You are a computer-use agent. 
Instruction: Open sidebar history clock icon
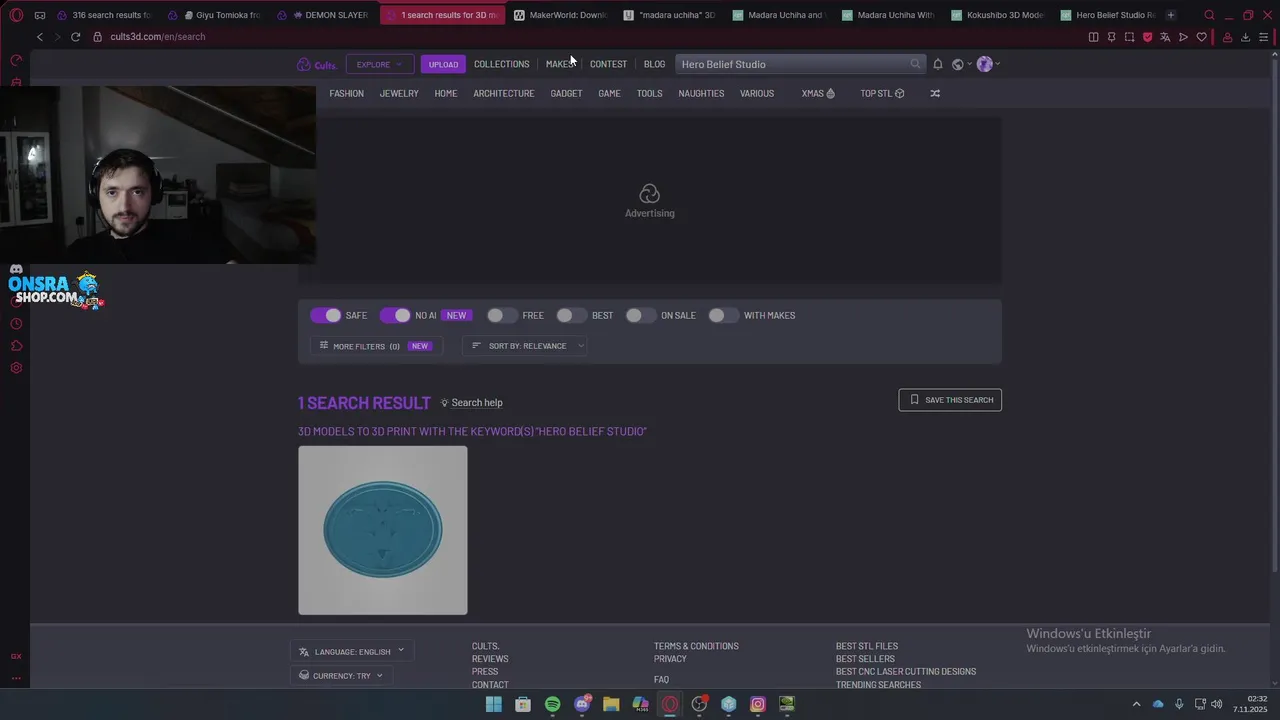[x=16, y=324]
